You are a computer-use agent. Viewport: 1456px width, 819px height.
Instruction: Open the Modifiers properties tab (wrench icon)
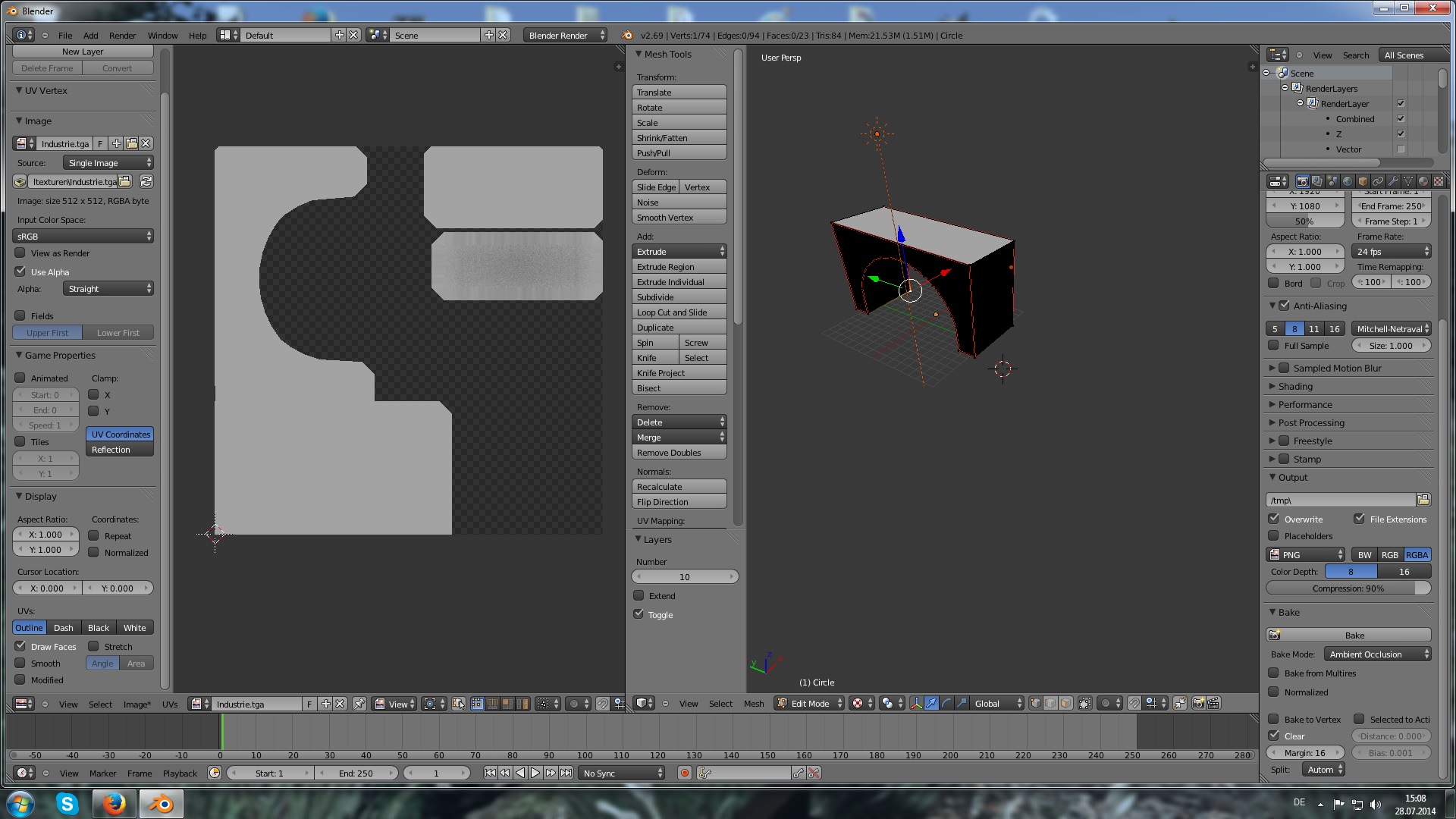pos(1393,181)
